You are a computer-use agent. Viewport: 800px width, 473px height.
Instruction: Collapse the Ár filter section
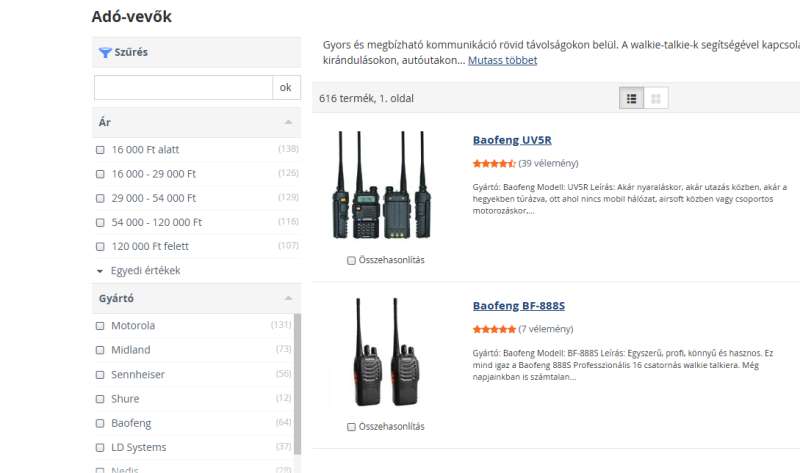[x=288, y=122]
